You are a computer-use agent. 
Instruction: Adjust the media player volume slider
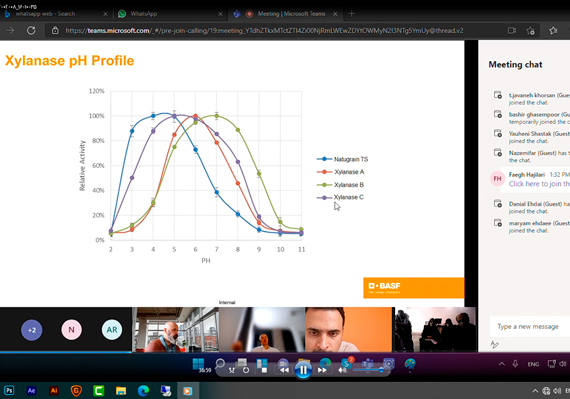(x=368, y=370)
